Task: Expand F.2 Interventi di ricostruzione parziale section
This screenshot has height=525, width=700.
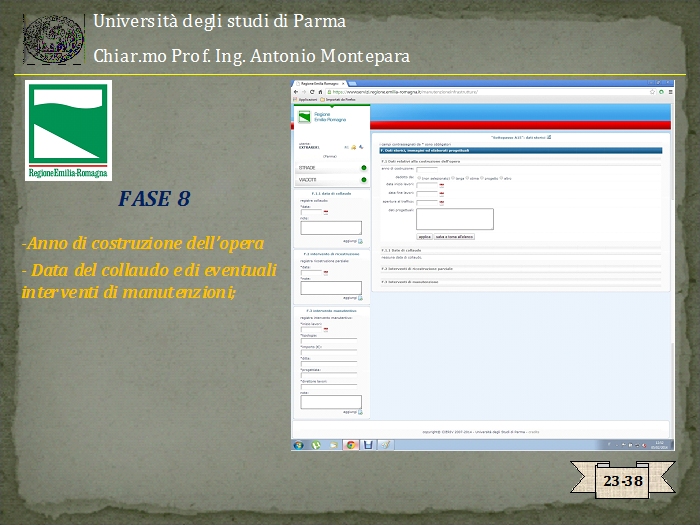Action: click(x=420, y=268)
